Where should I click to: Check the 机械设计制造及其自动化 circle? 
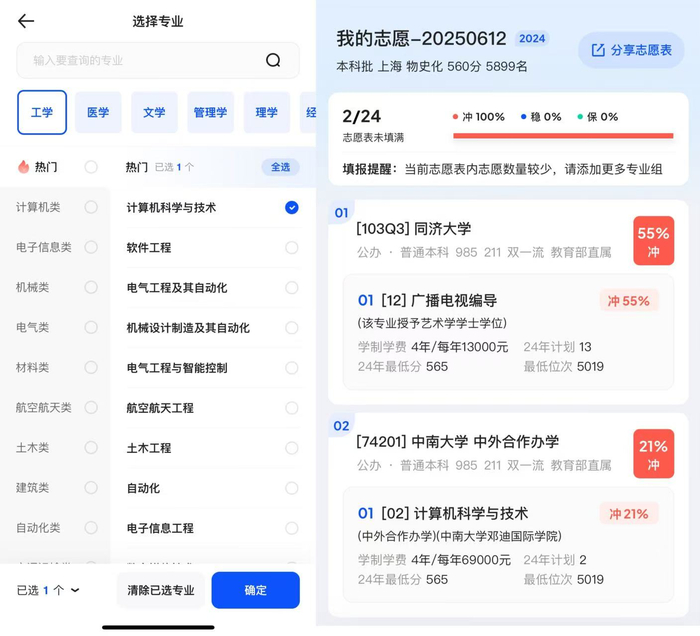(292, 328)
